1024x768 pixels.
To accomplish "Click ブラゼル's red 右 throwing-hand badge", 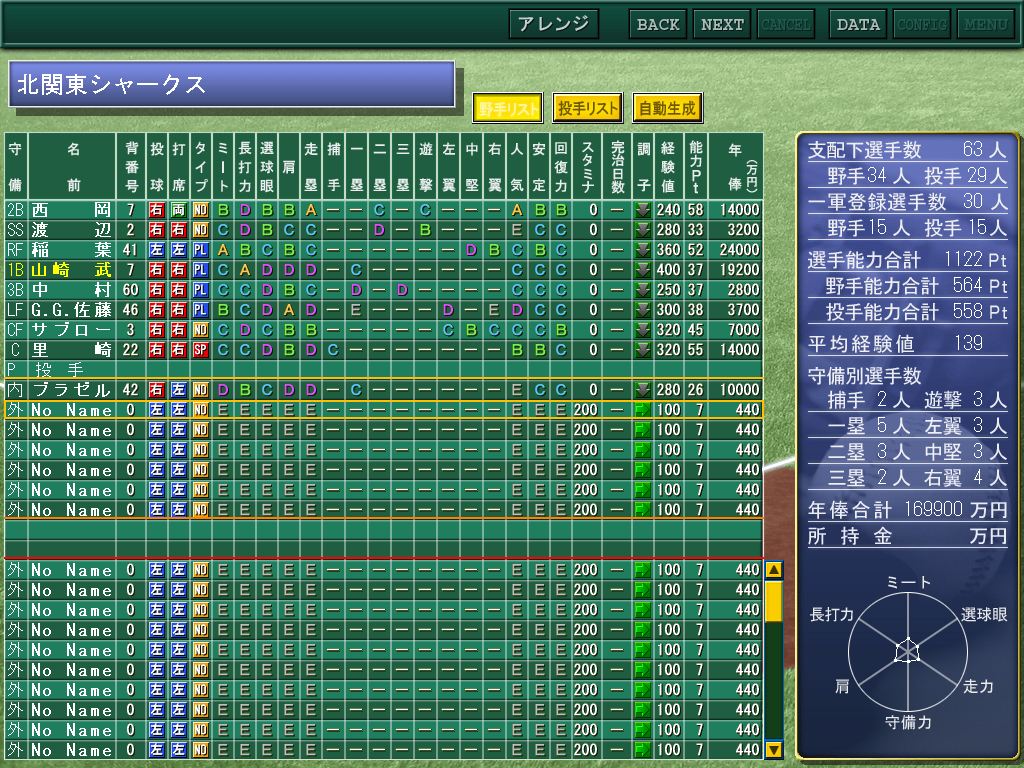I will click(157, 390).
